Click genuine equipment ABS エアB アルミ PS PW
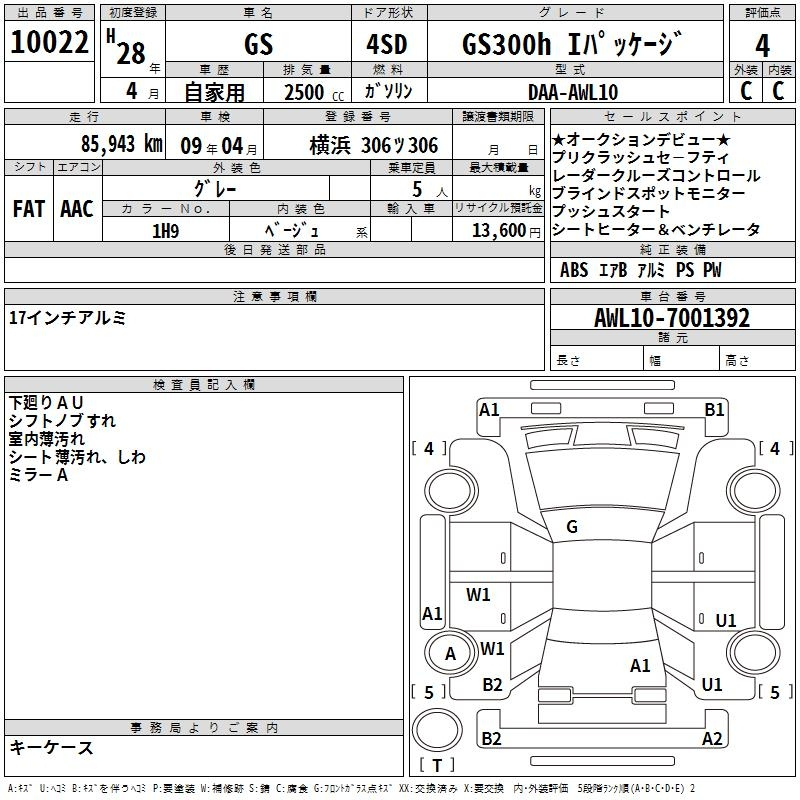 641,270
